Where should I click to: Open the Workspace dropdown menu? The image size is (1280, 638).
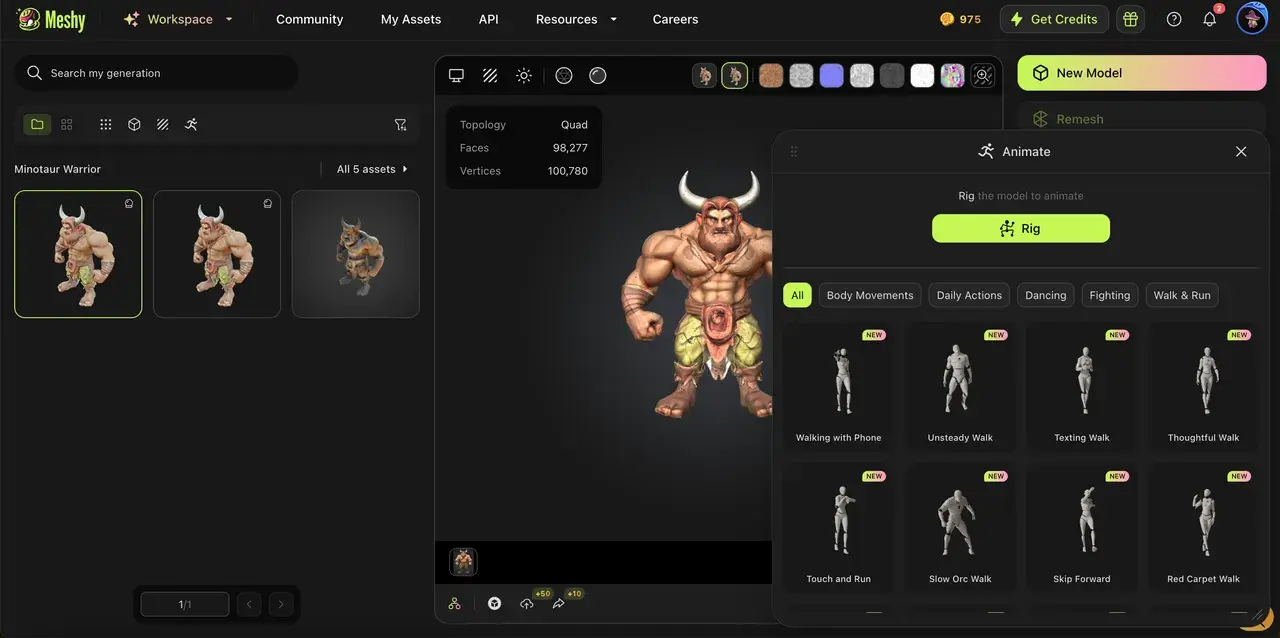coord(178,19)
